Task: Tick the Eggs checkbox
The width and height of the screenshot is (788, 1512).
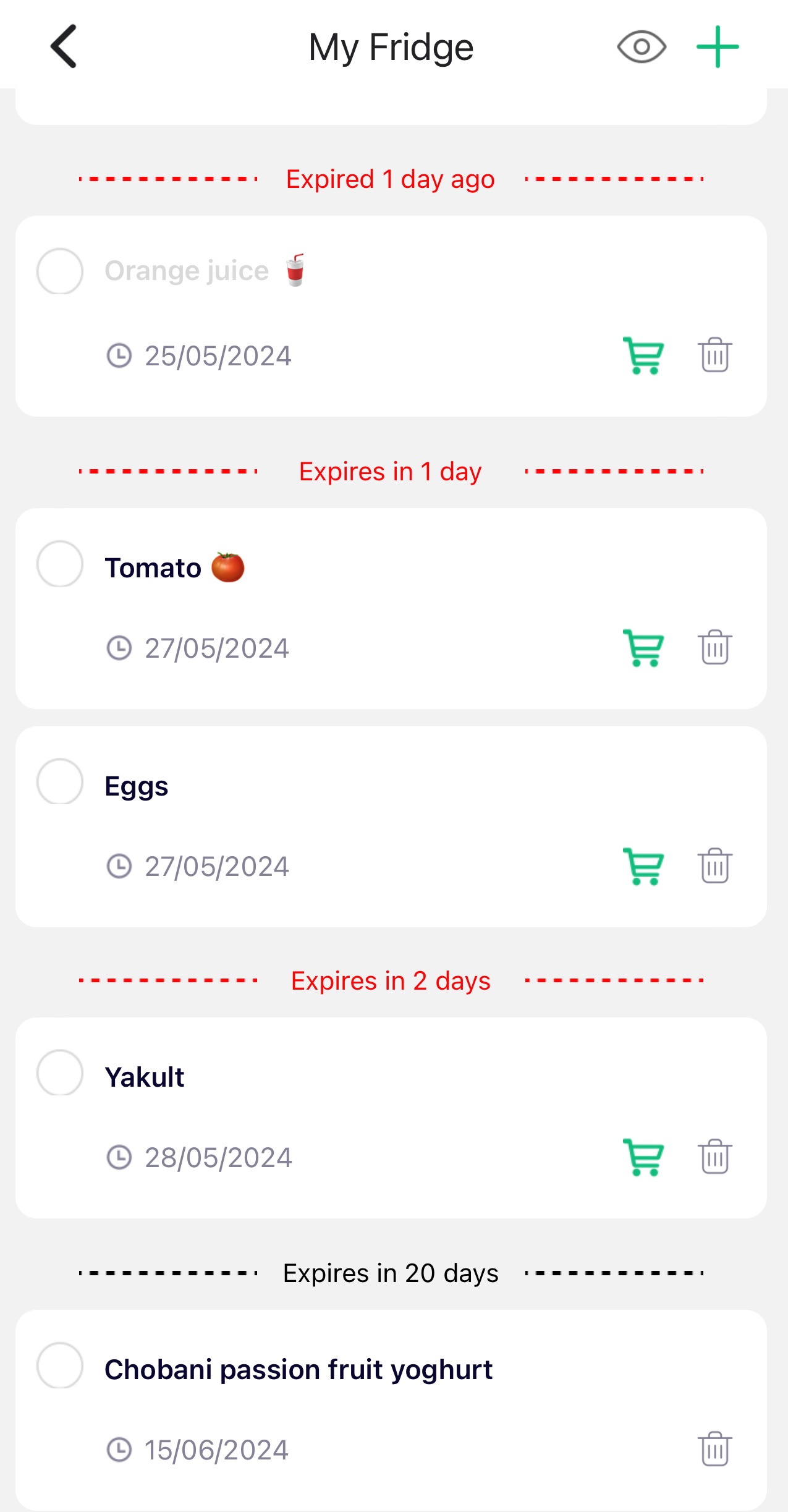Action: tap(60, 782)
